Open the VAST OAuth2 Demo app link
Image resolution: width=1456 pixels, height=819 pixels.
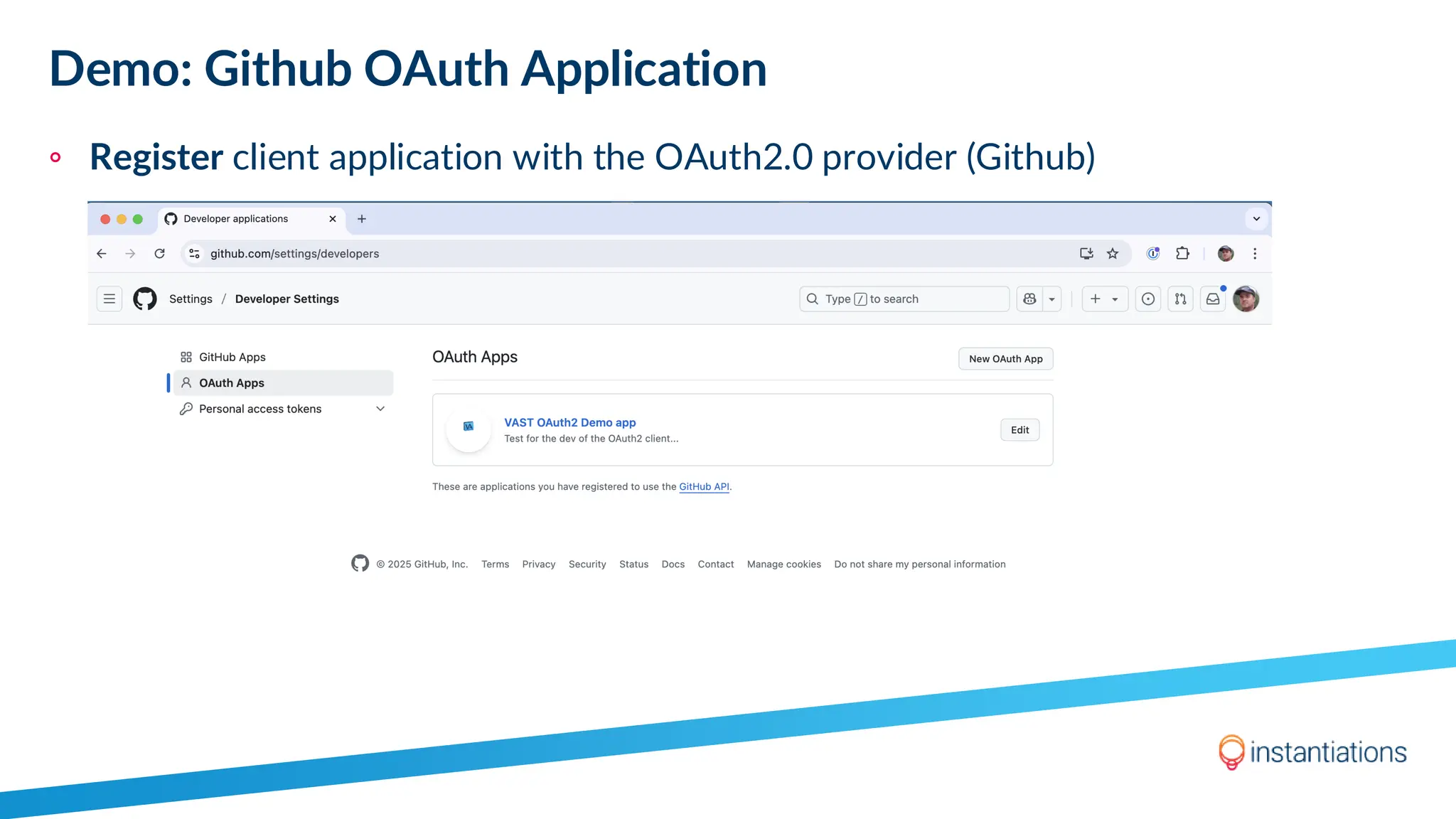tap(570, 422)
